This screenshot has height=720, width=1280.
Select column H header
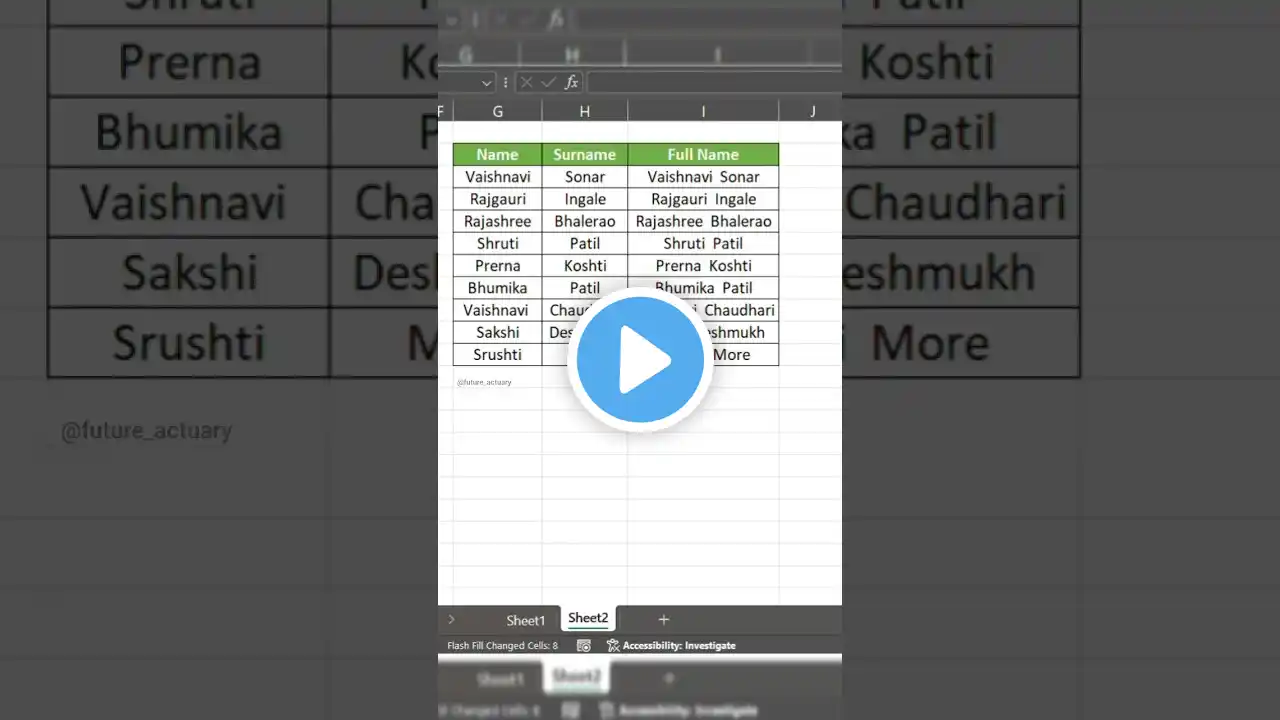pyautogui.click(x=585, y=111)
